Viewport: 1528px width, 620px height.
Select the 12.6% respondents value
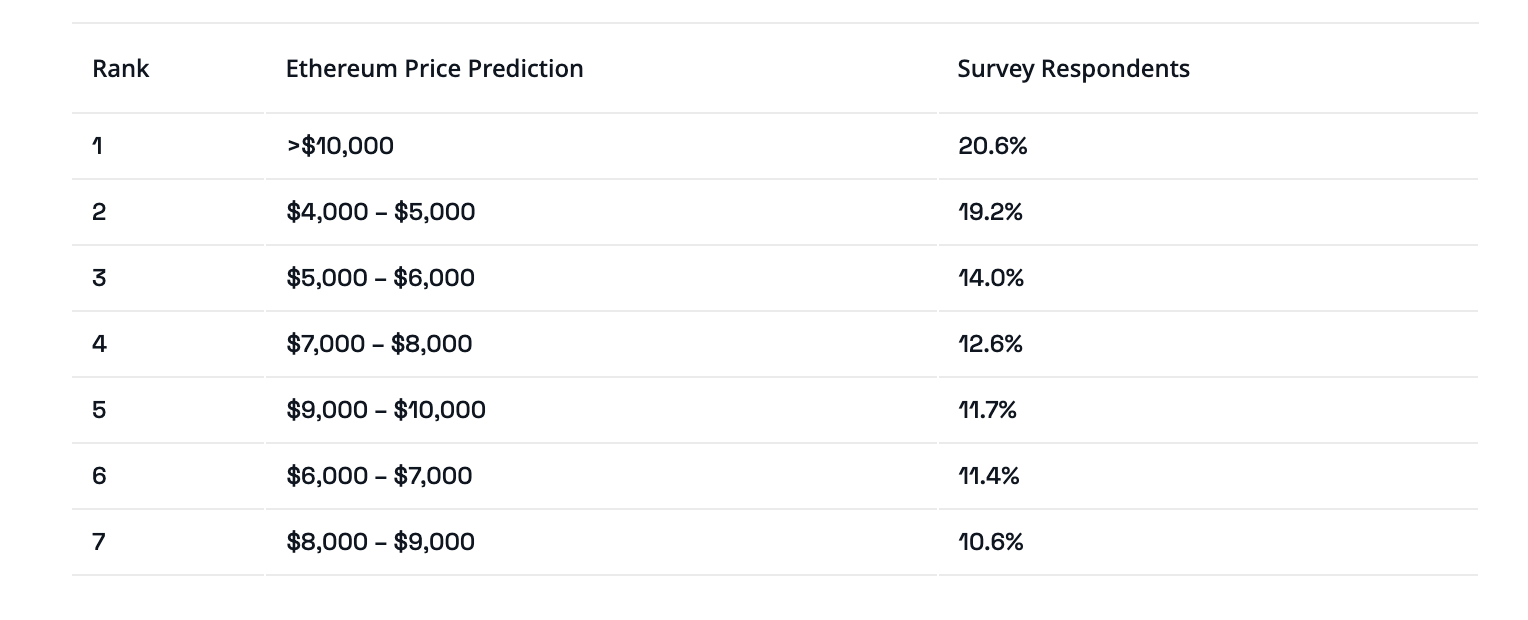tap(990, 344)
